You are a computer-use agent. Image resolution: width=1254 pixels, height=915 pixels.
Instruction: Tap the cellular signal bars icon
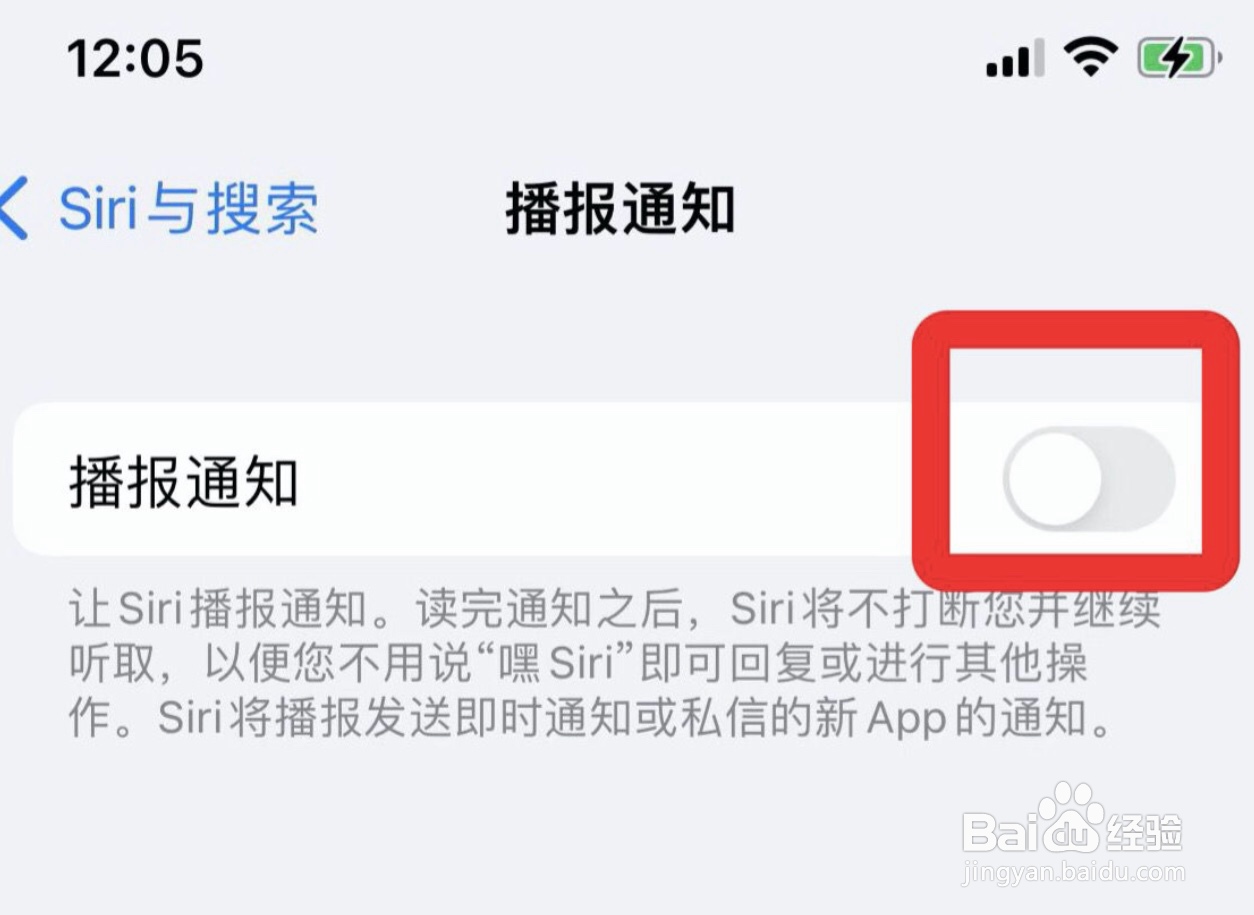pos(1015,58)
